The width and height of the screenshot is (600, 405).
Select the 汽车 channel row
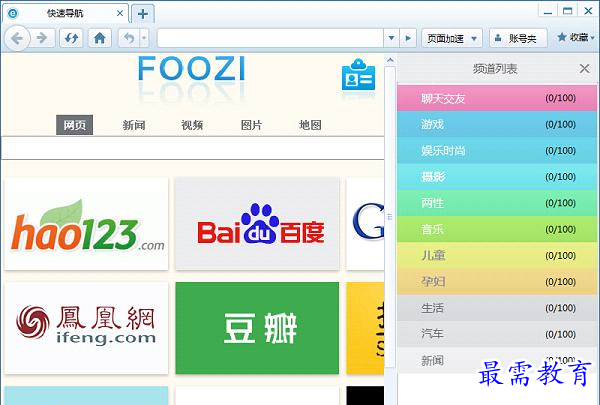(x=497, y=334)
